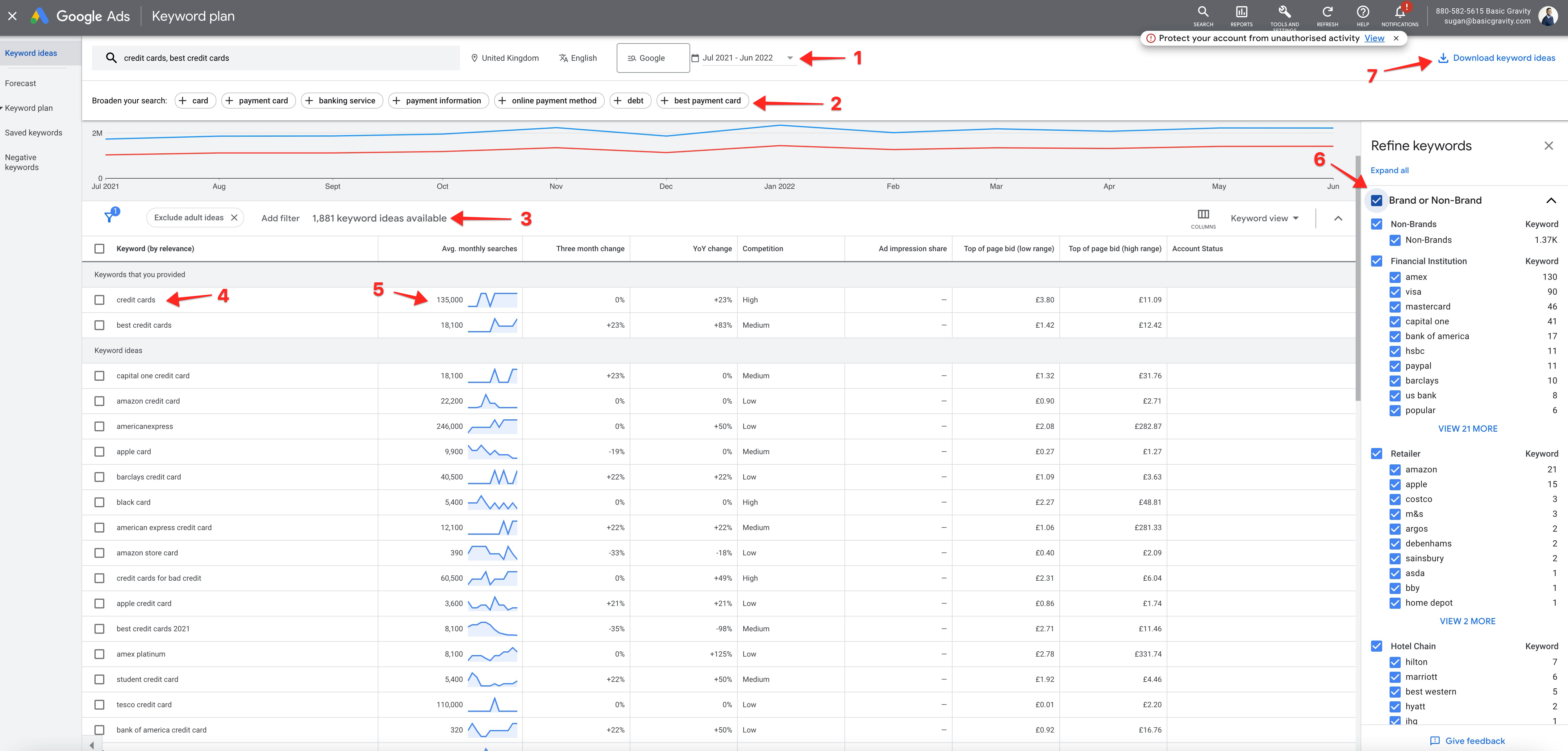Open the Help question mark icon

point(1363,12)
